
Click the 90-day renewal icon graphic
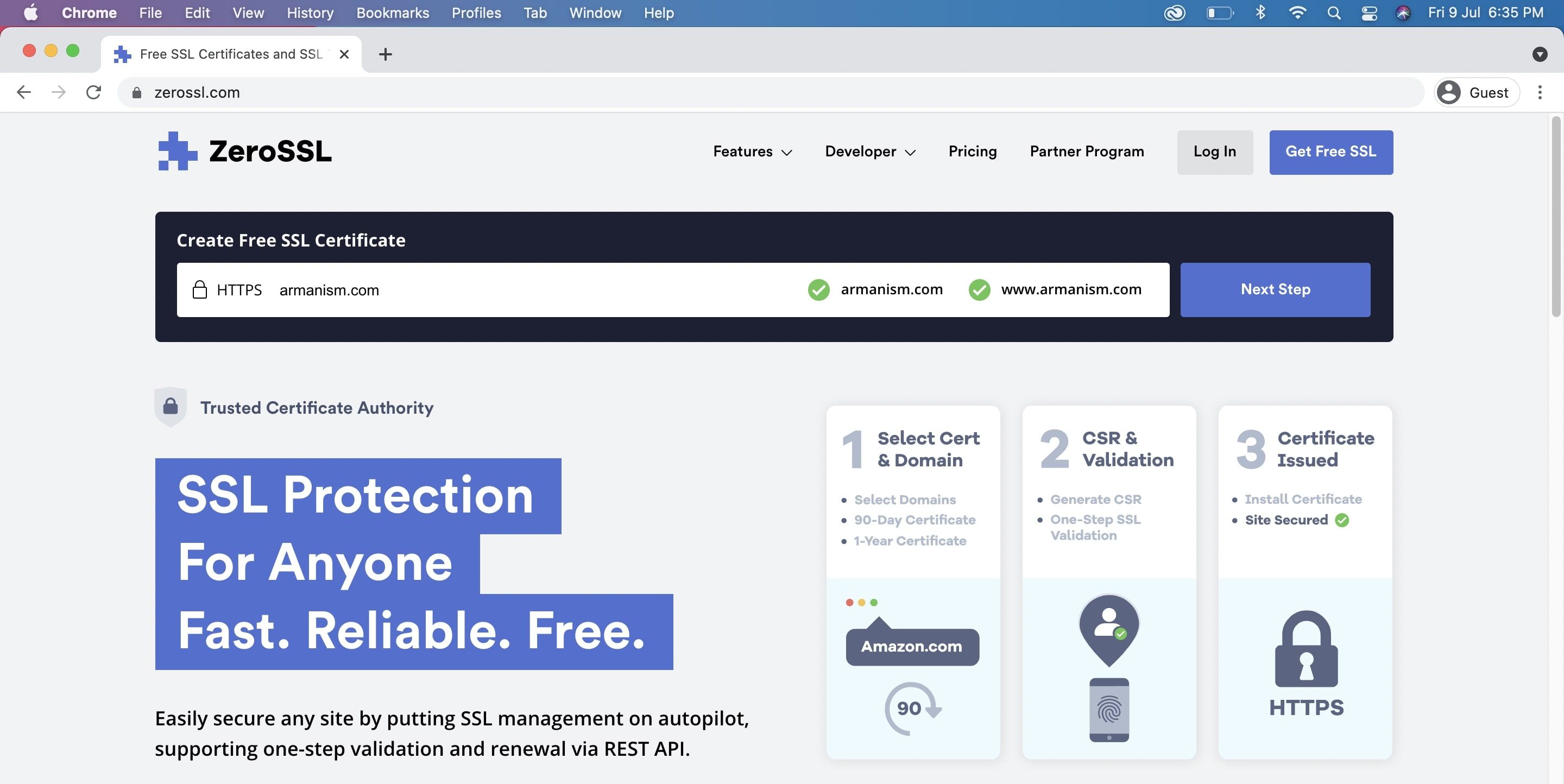911,708
